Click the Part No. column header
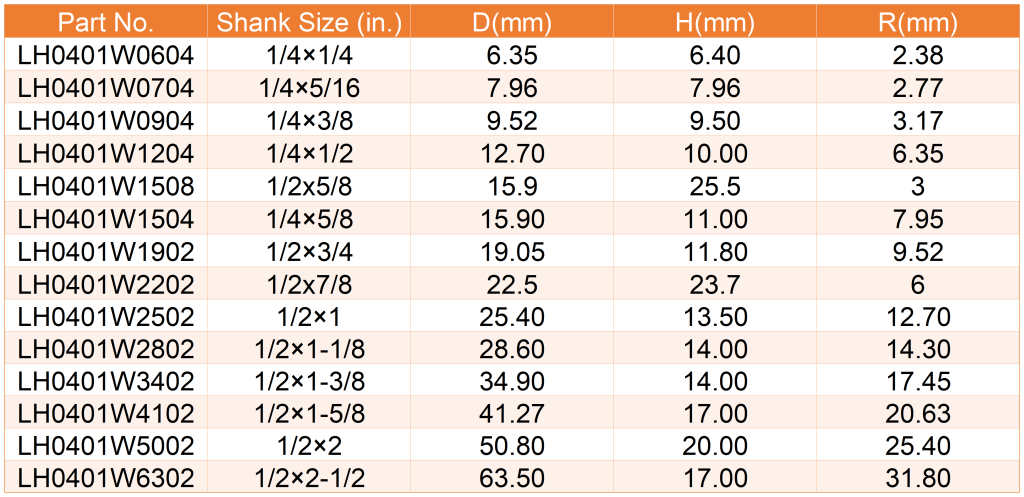 pyautogui.click(x=105, y=22)
